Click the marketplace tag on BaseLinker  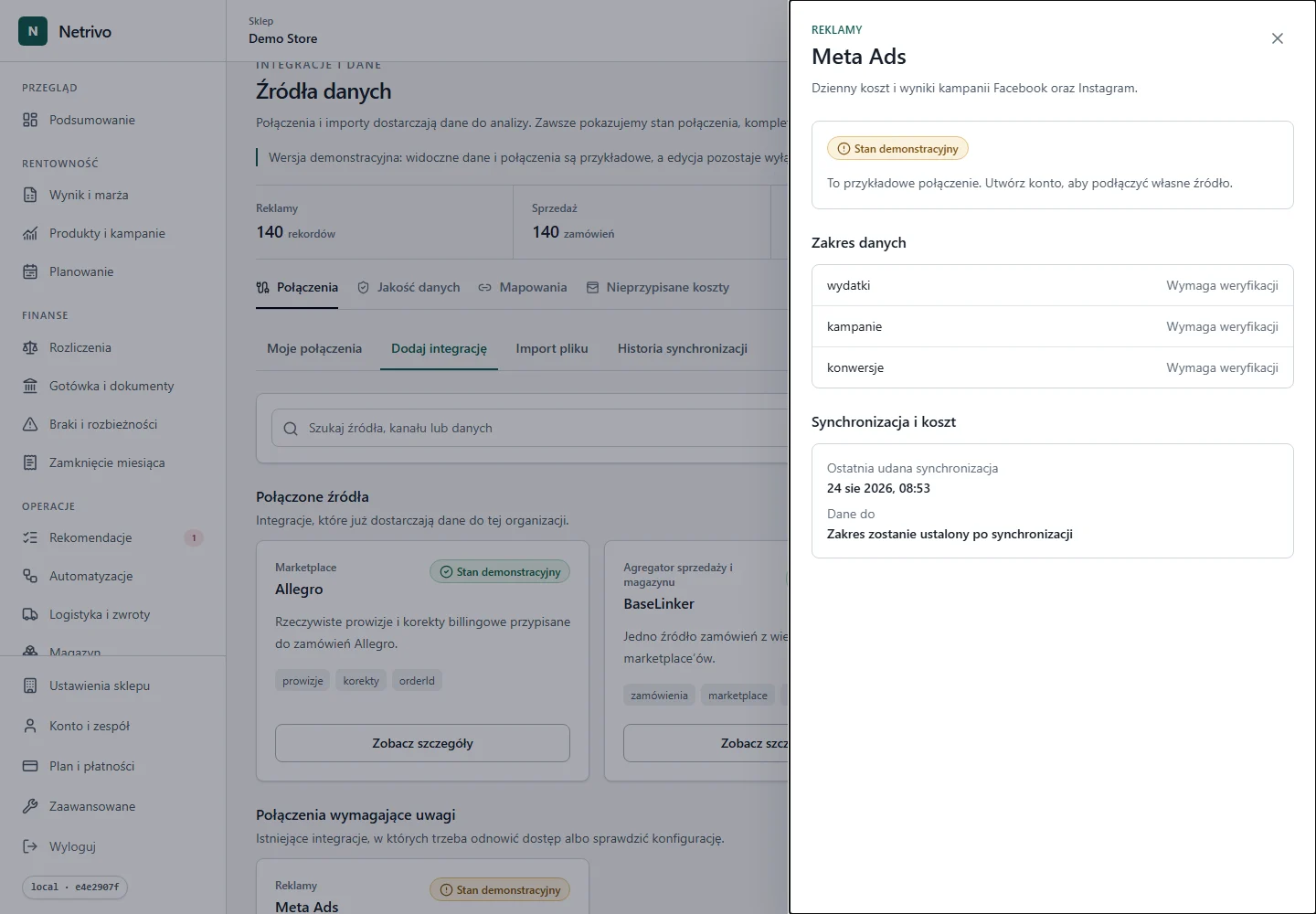738,695
